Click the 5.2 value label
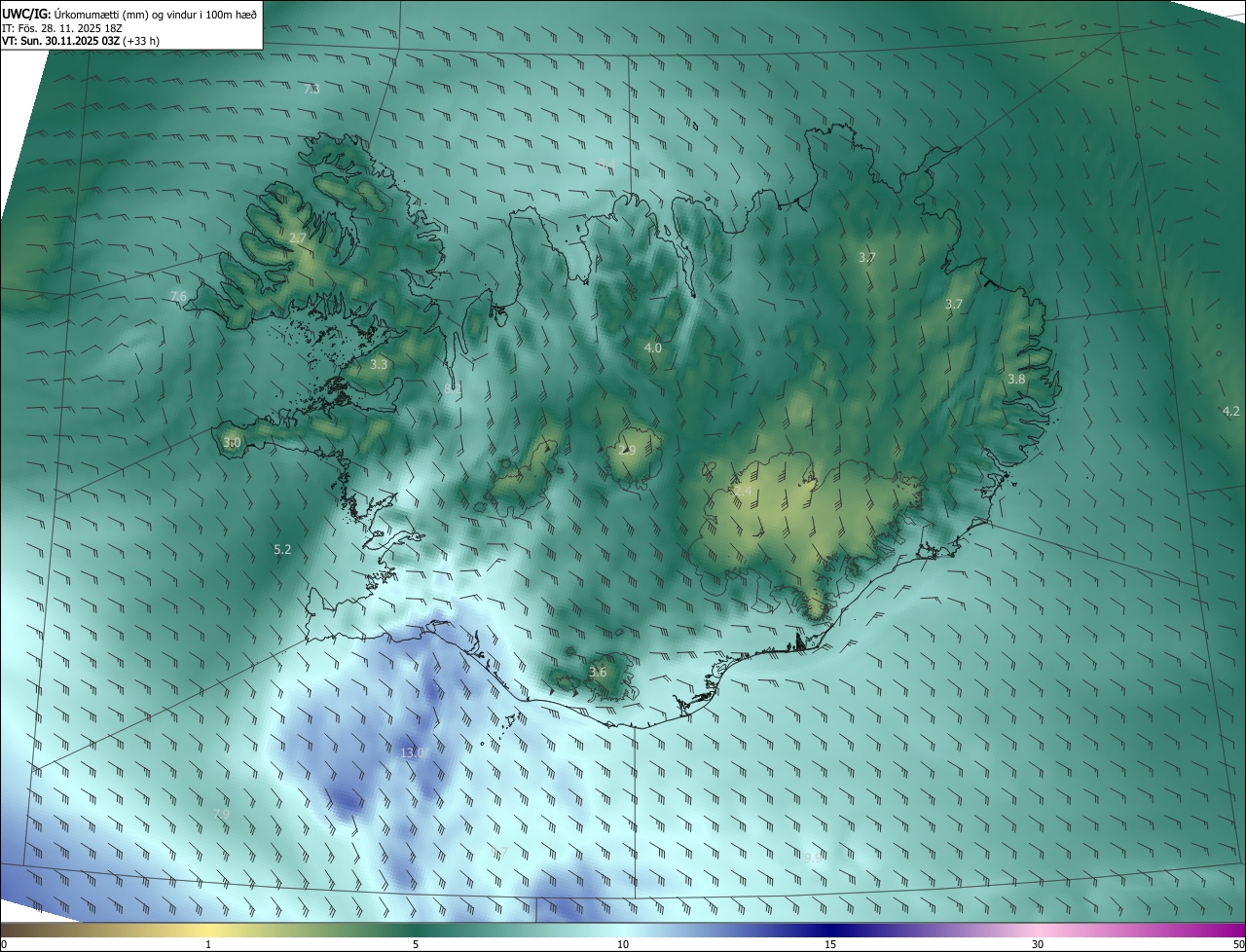The width and height of the screenshot is (1246, 952). coord(282,549)
